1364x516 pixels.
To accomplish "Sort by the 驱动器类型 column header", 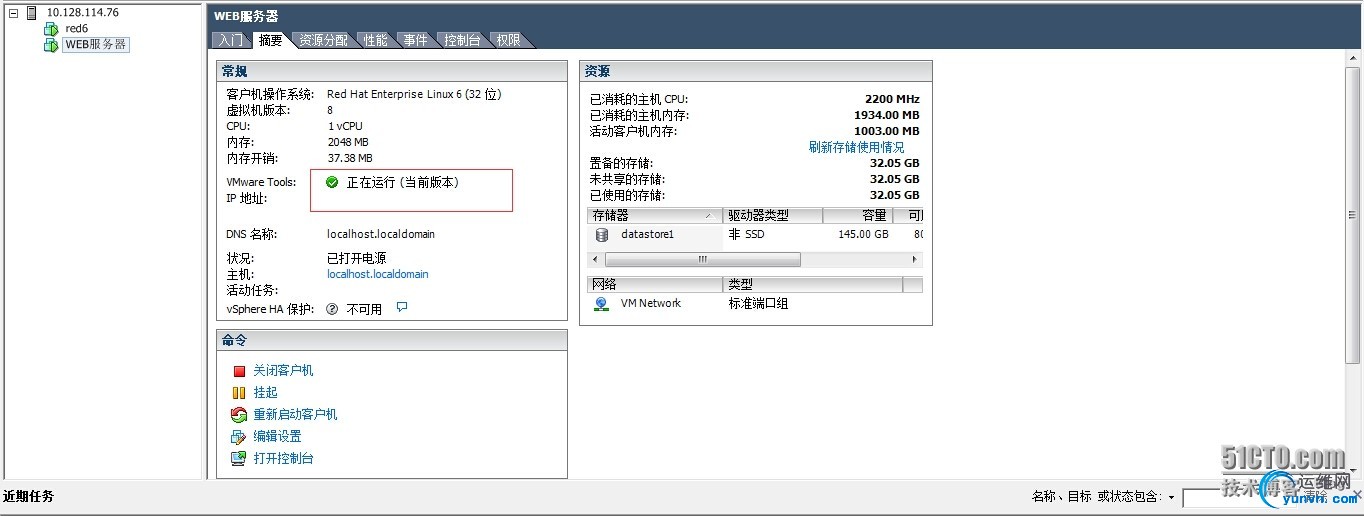I will [x=772, y=216].
